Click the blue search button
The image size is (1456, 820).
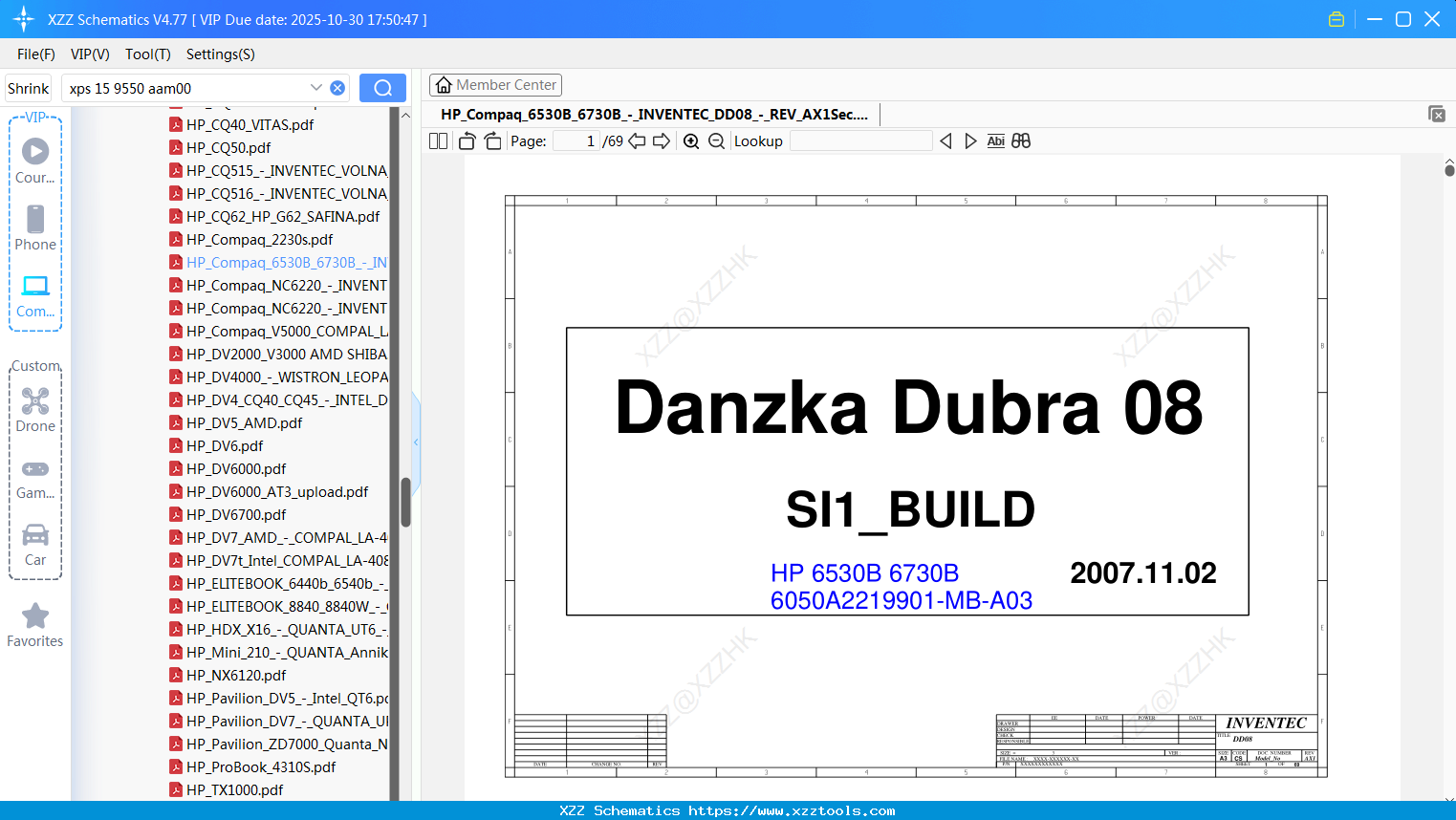[382, 88]
